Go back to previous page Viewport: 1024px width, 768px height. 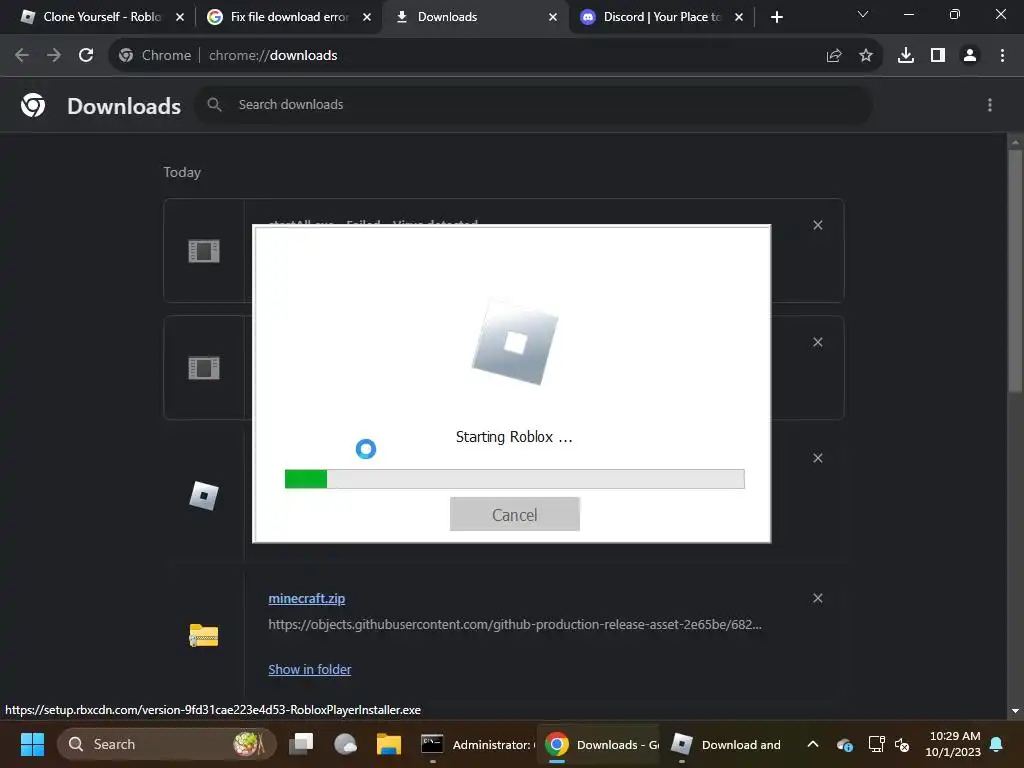pyautogui.click(x=22, y=56)
